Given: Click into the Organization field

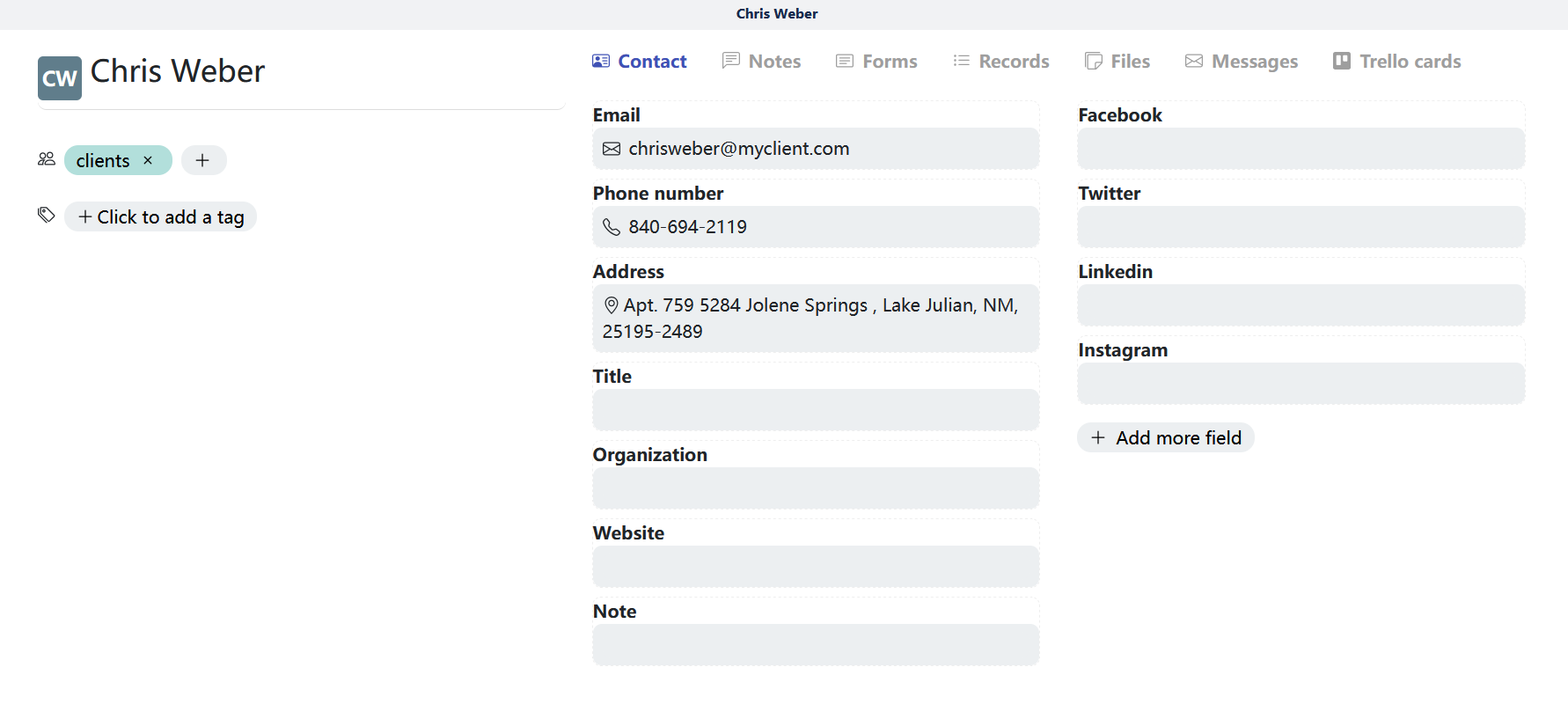Looking at the screenshot, I should (815, 488).
